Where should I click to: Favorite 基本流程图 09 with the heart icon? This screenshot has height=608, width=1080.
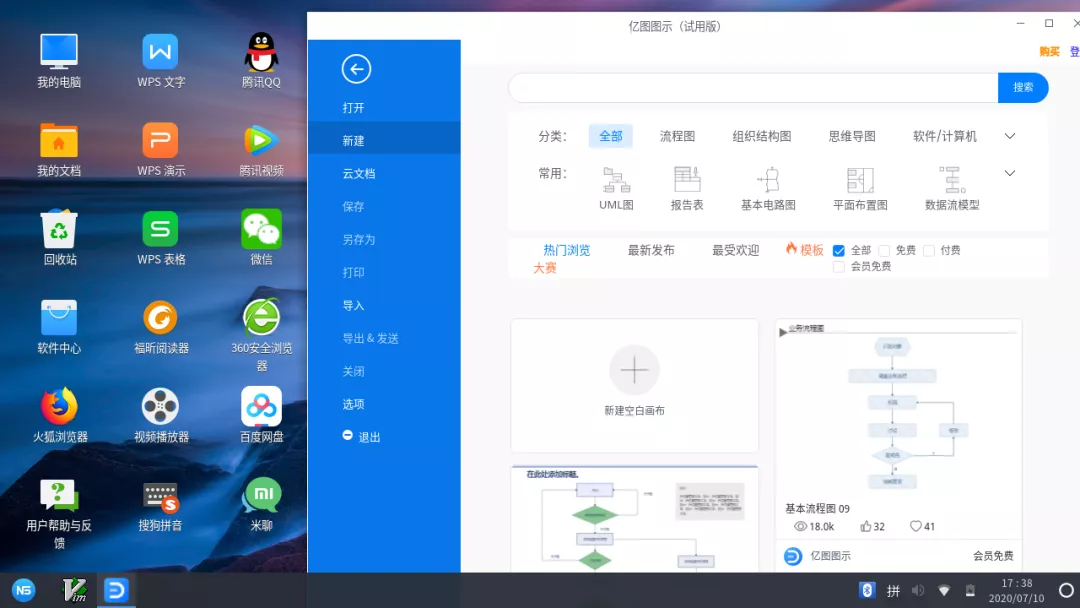coord(915,526)
